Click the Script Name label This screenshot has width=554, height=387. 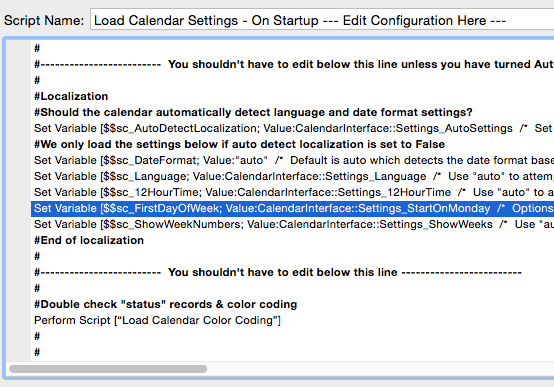tap(44, 20)
